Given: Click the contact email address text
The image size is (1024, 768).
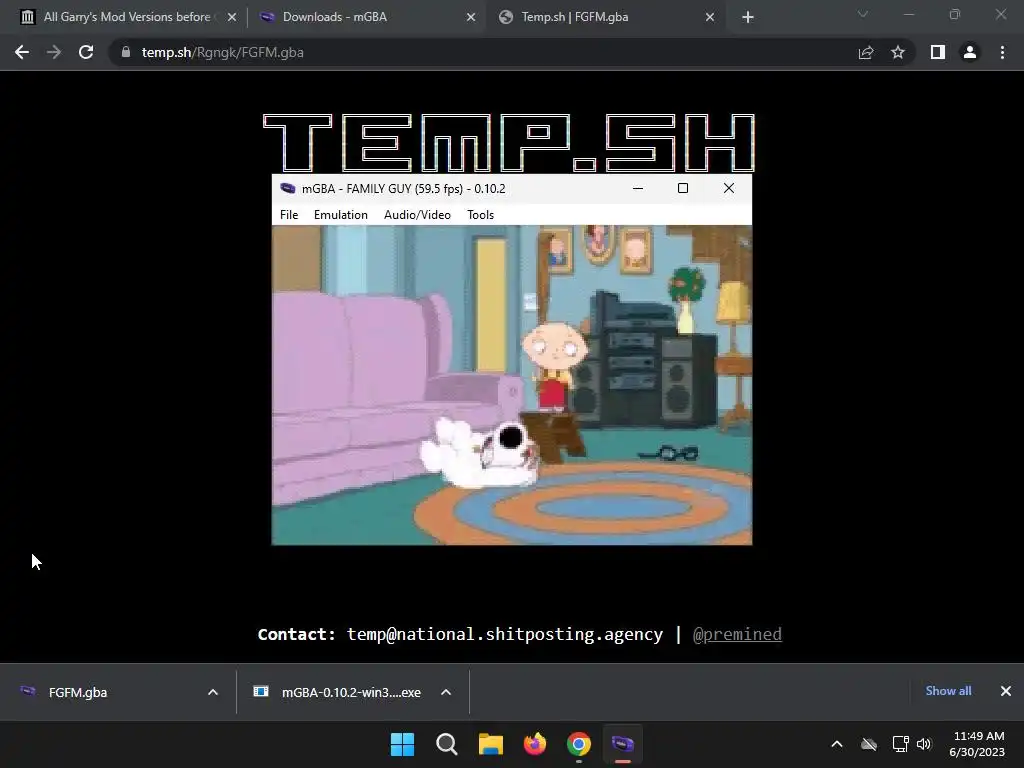Looking at the screenshot, I should click(505, 634).
